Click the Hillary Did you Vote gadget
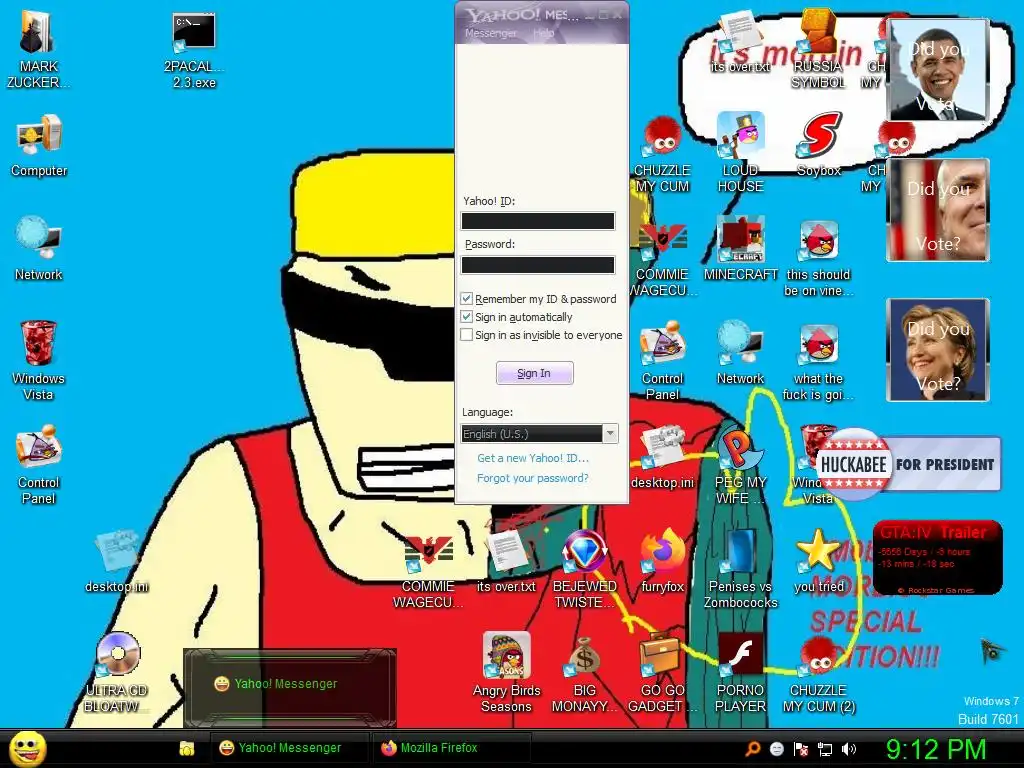This screenshot has height=768, width=1024. pos(938,349)
